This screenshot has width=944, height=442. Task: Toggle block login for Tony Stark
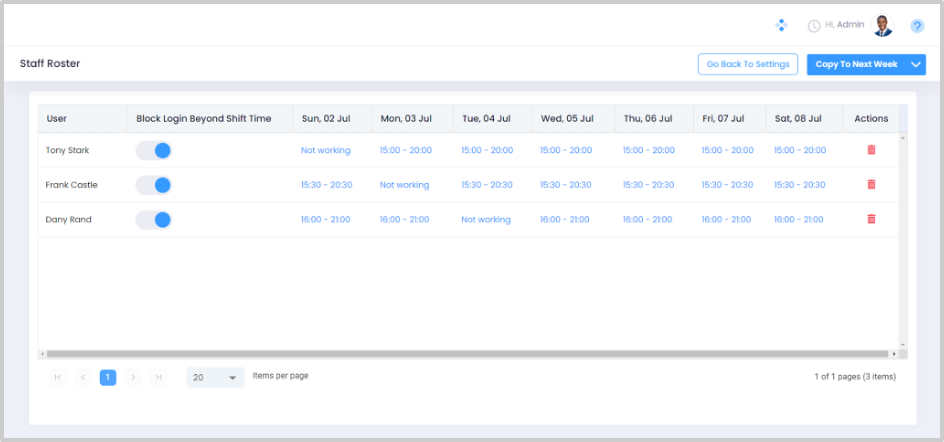click(154, 150)
